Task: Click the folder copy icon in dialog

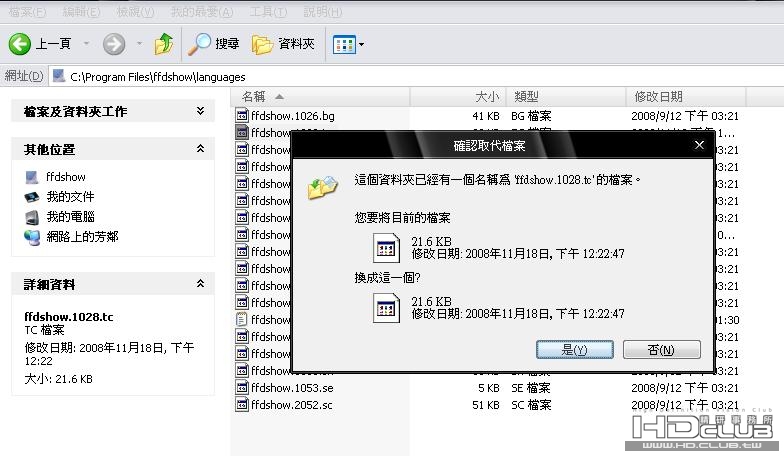Action: click(322, 187)
